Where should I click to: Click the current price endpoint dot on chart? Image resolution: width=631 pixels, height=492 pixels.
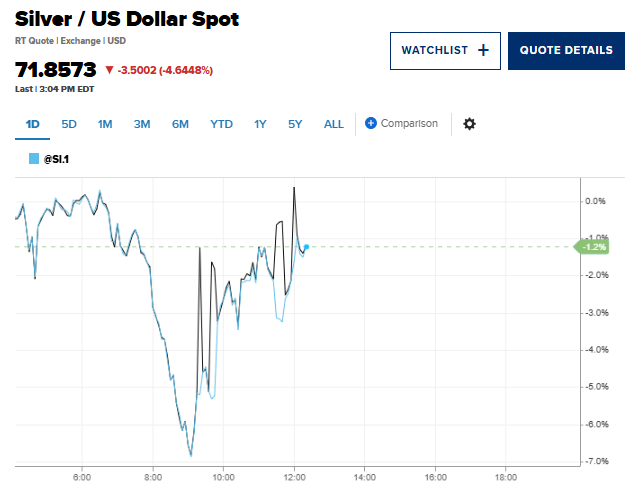point(306,247)
